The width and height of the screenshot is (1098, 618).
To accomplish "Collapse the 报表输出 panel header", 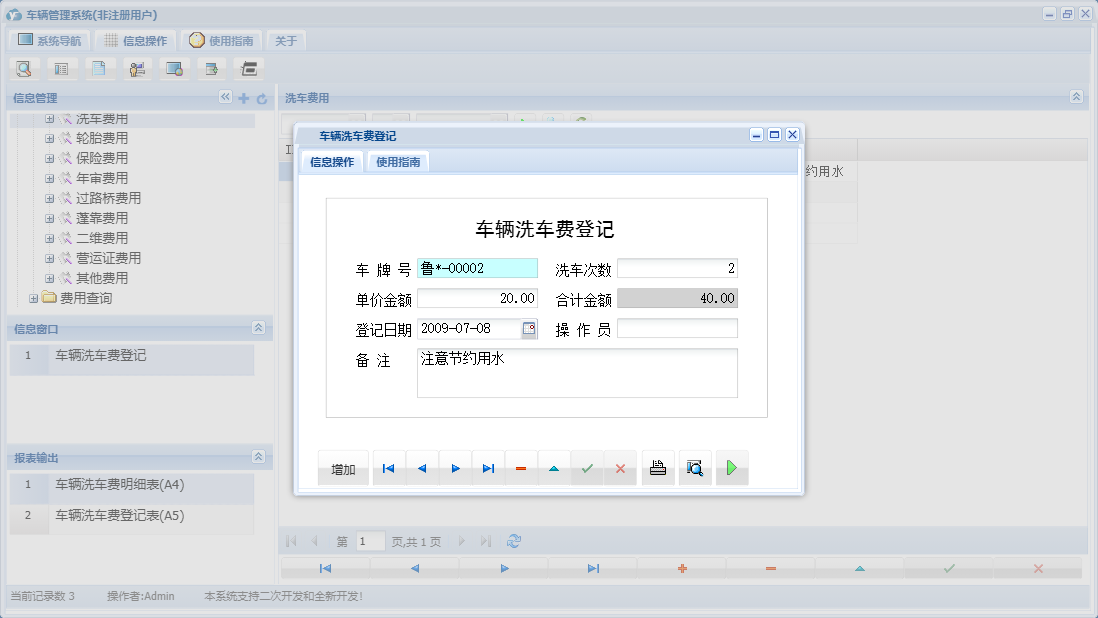I will 260,456.
